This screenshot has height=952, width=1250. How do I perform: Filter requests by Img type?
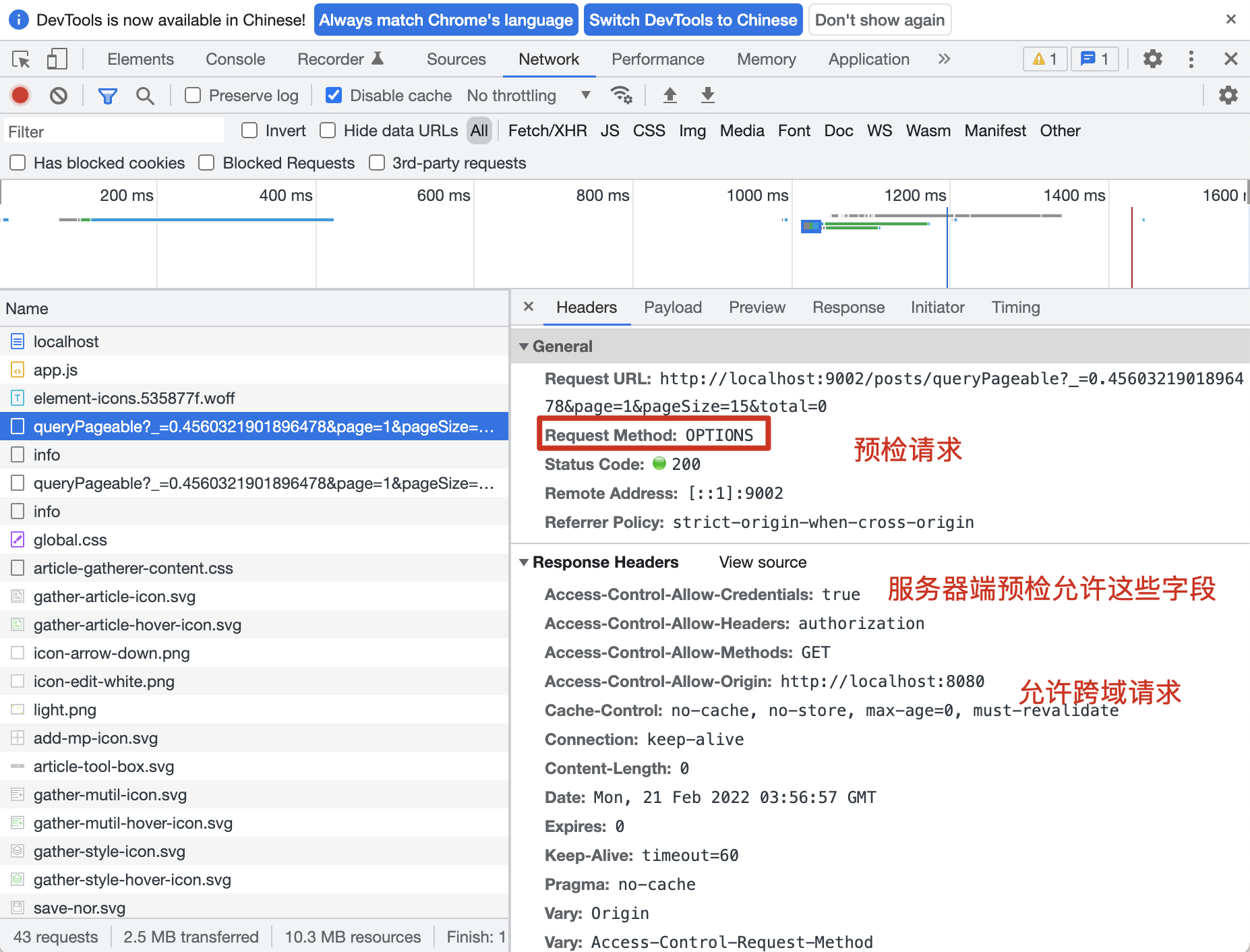click(692, 131)
